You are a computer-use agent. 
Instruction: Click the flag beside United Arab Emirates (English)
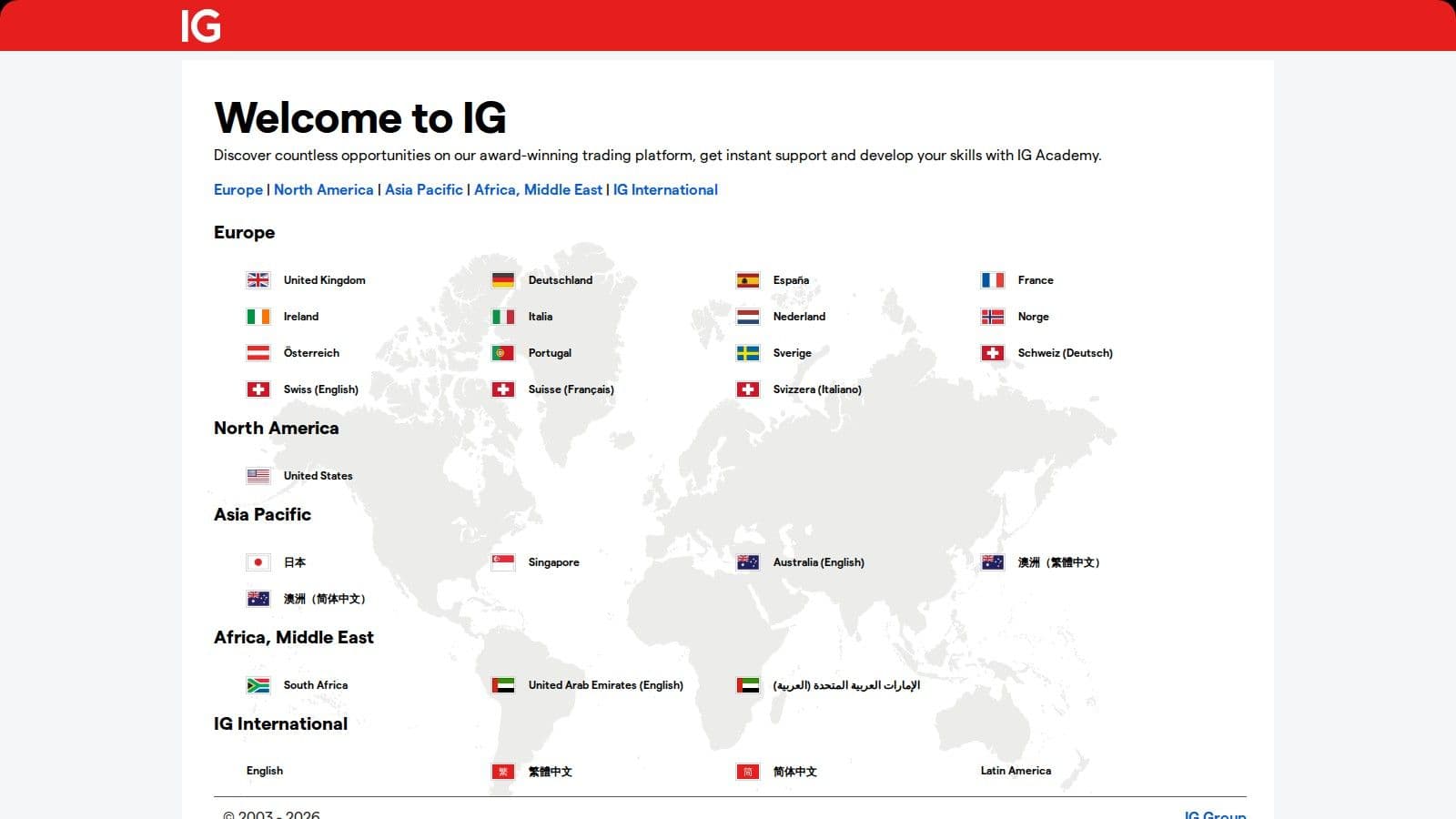(503, 685)
